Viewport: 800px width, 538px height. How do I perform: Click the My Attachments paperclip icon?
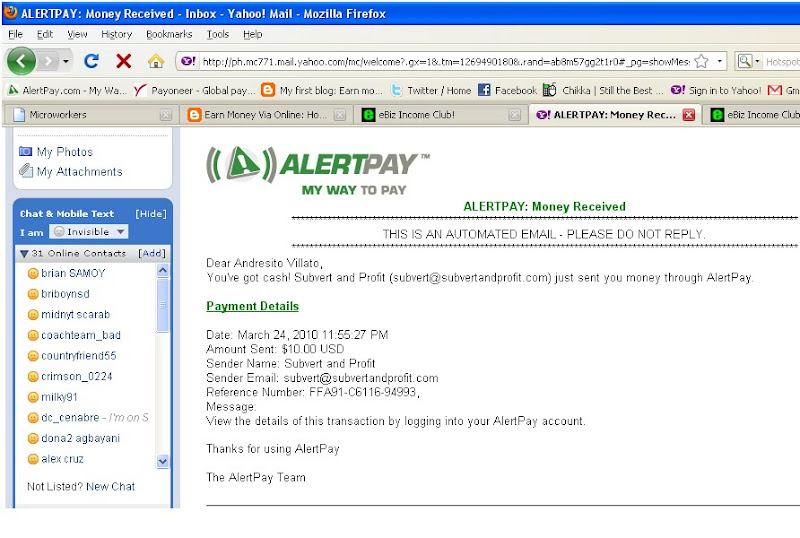point(26,170)
